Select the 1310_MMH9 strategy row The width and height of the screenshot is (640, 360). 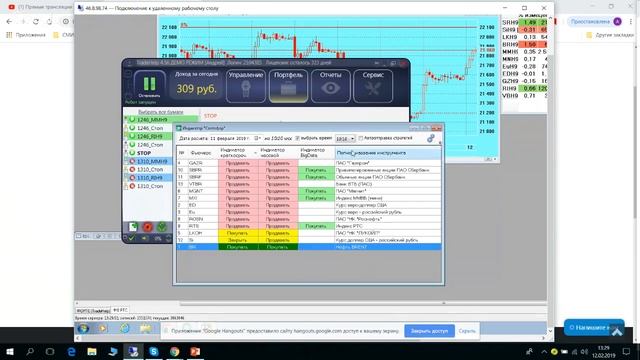click(149, 161)
